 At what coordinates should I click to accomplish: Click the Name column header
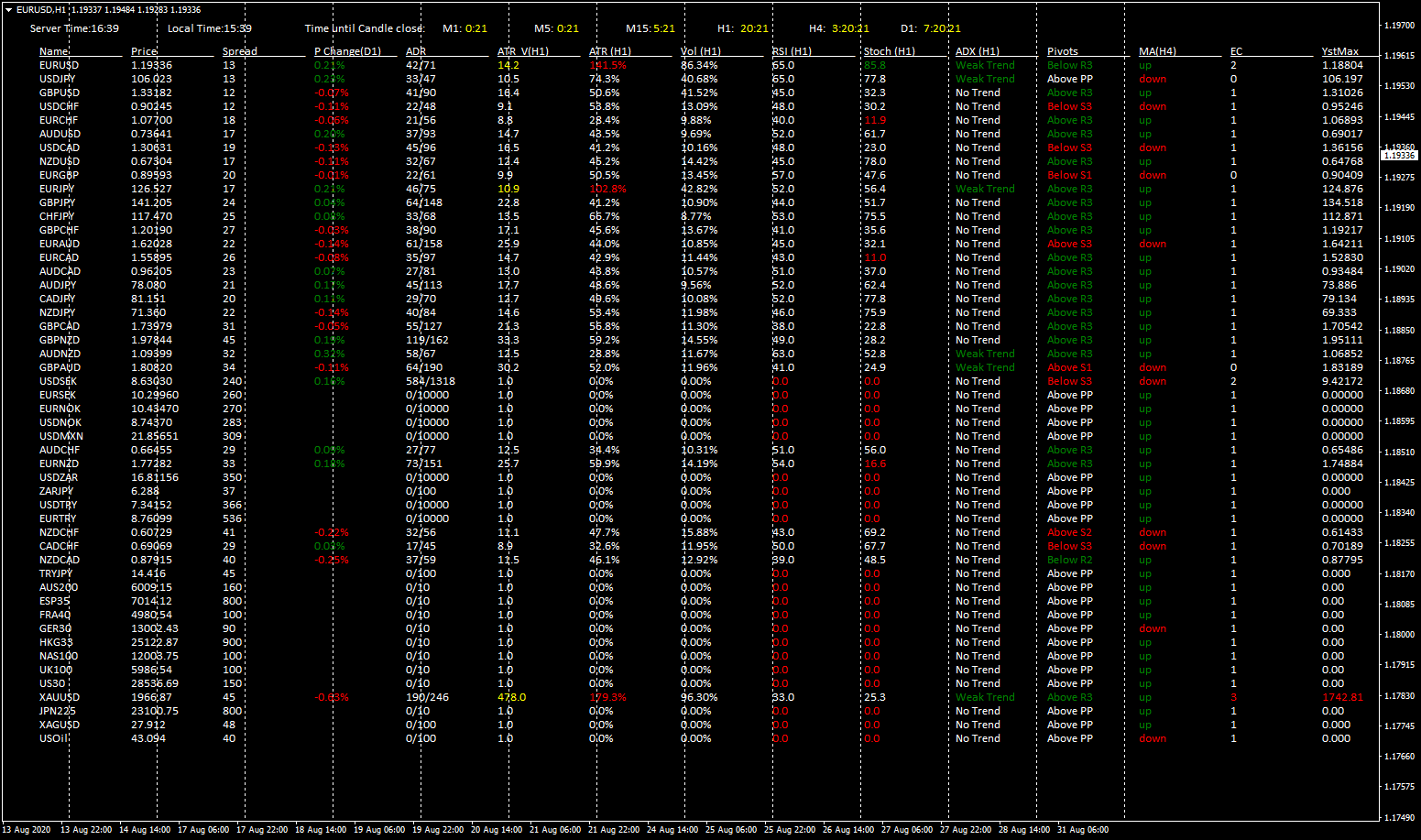coord(54,51)
